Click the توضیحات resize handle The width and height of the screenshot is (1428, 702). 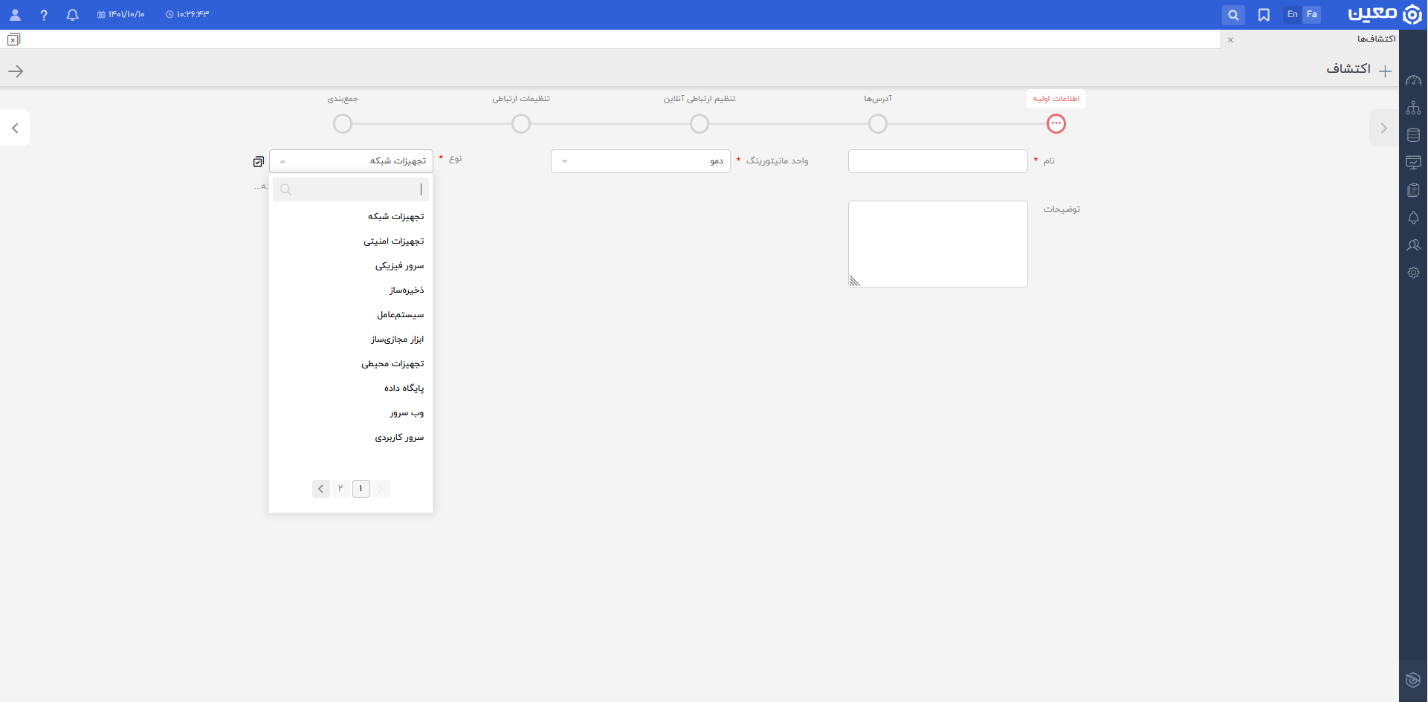(x=855, y=281)
